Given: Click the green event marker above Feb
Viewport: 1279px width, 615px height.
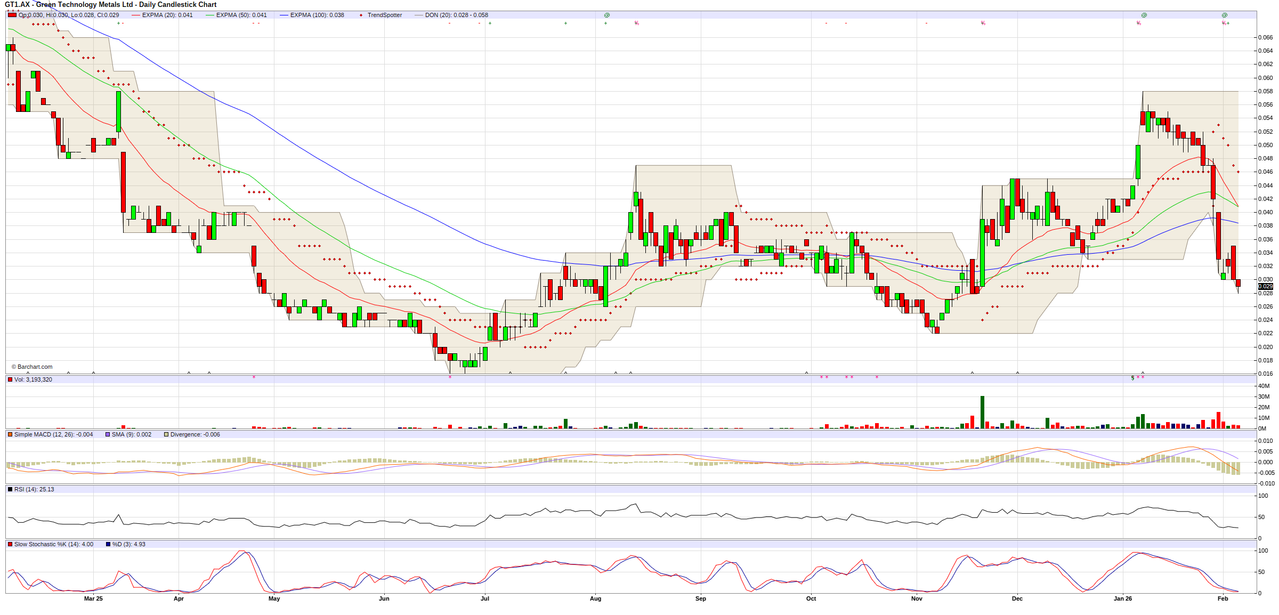Looking at the screenshot, I should point(1225,16).
